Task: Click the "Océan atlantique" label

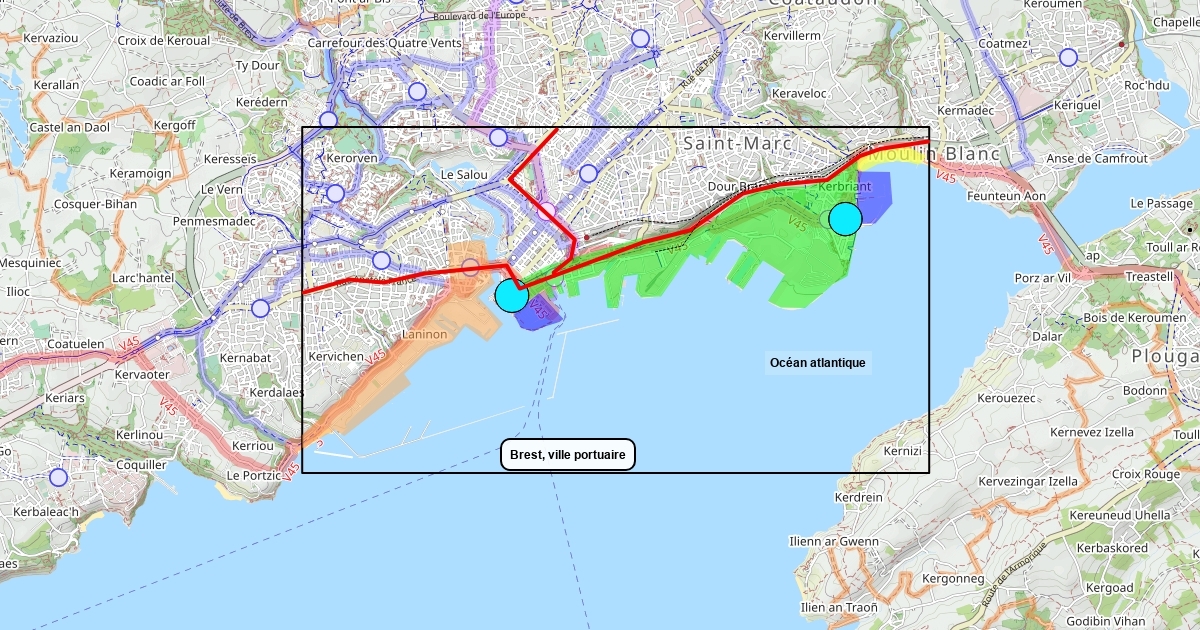Action: [817, 363]
